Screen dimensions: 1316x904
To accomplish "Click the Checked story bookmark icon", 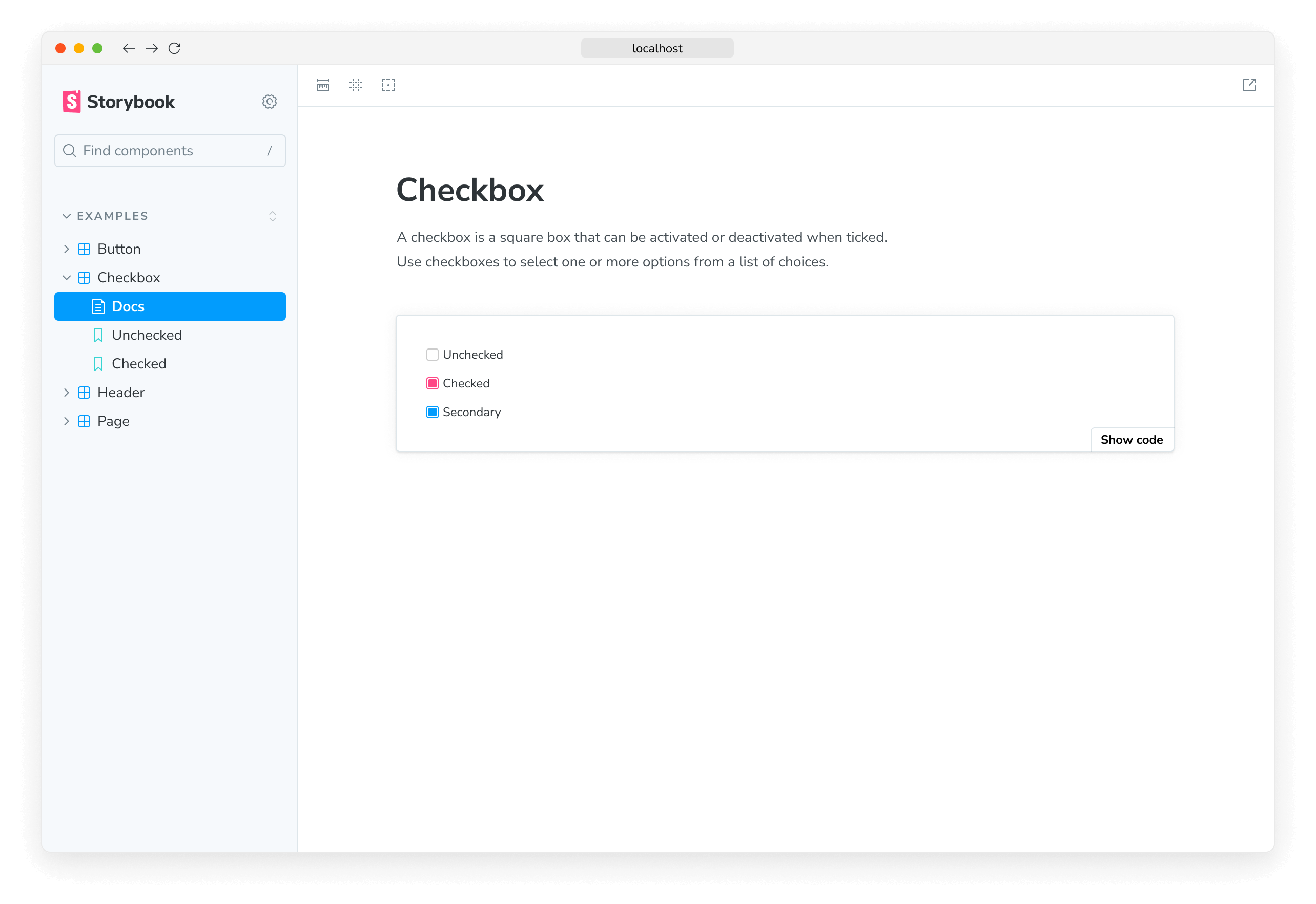I will point(98,363).
